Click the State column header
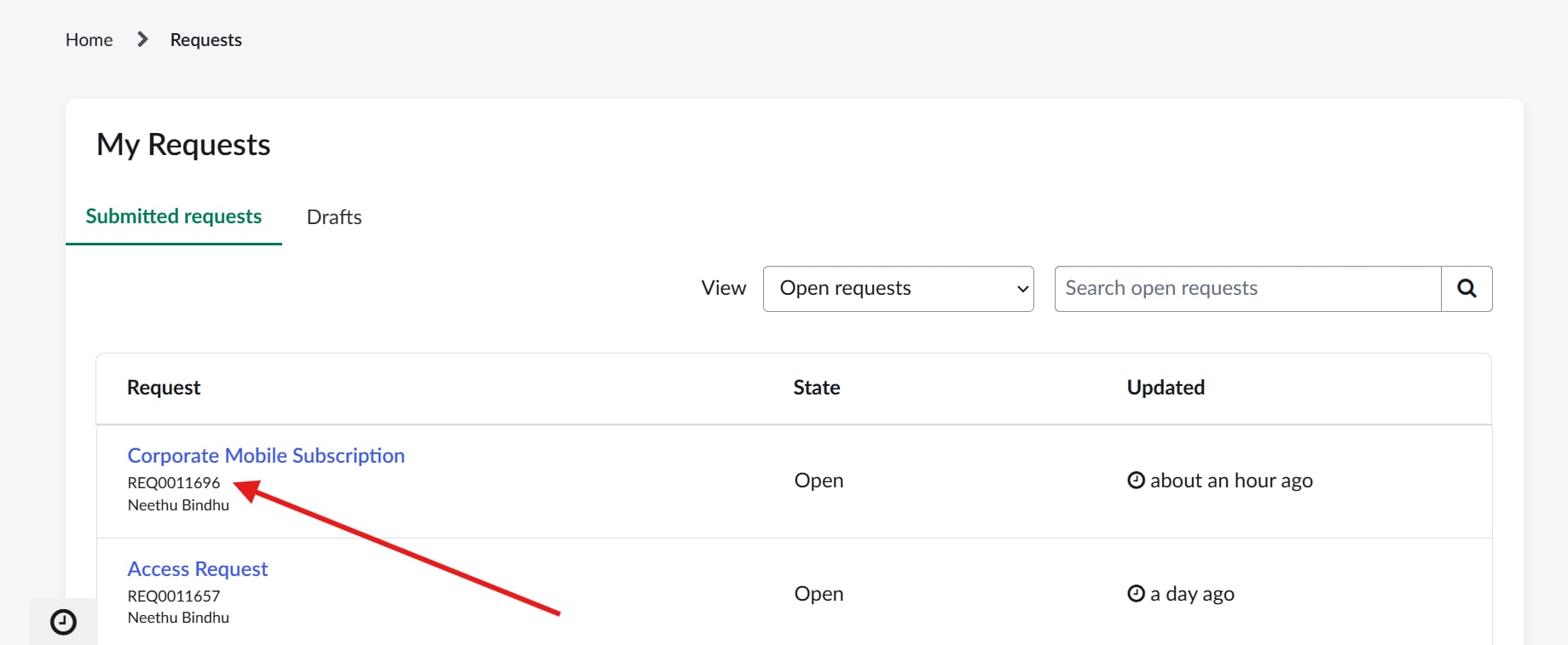 click(816, 388)
